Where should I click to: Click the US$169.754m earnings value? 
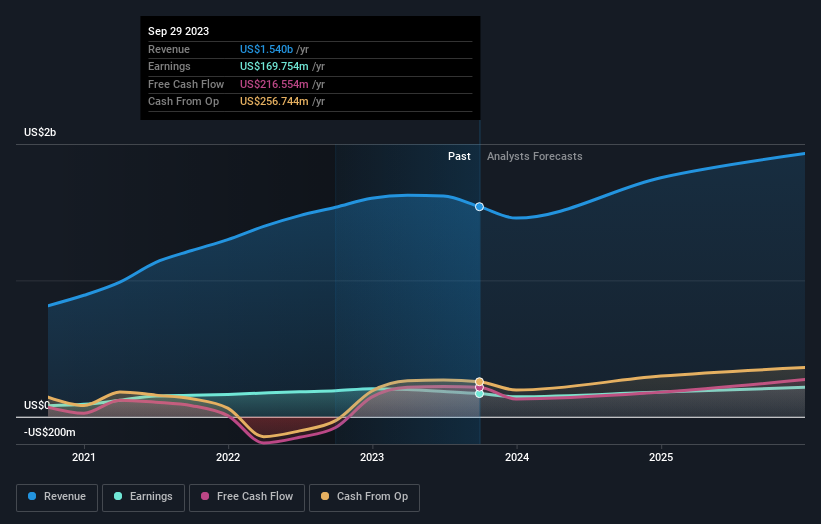(274, 66)
